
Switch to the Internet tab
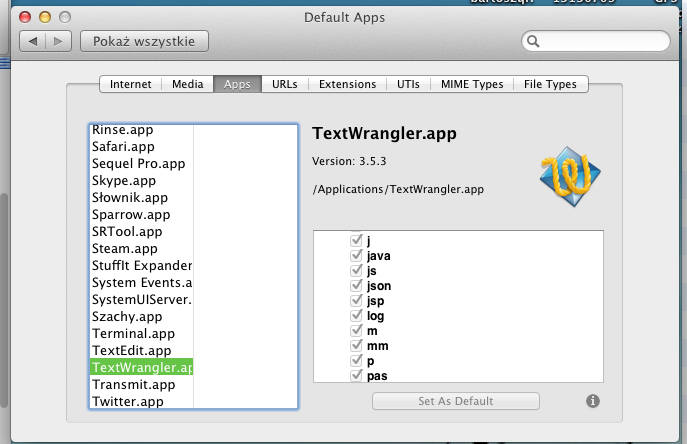(131, 85)
